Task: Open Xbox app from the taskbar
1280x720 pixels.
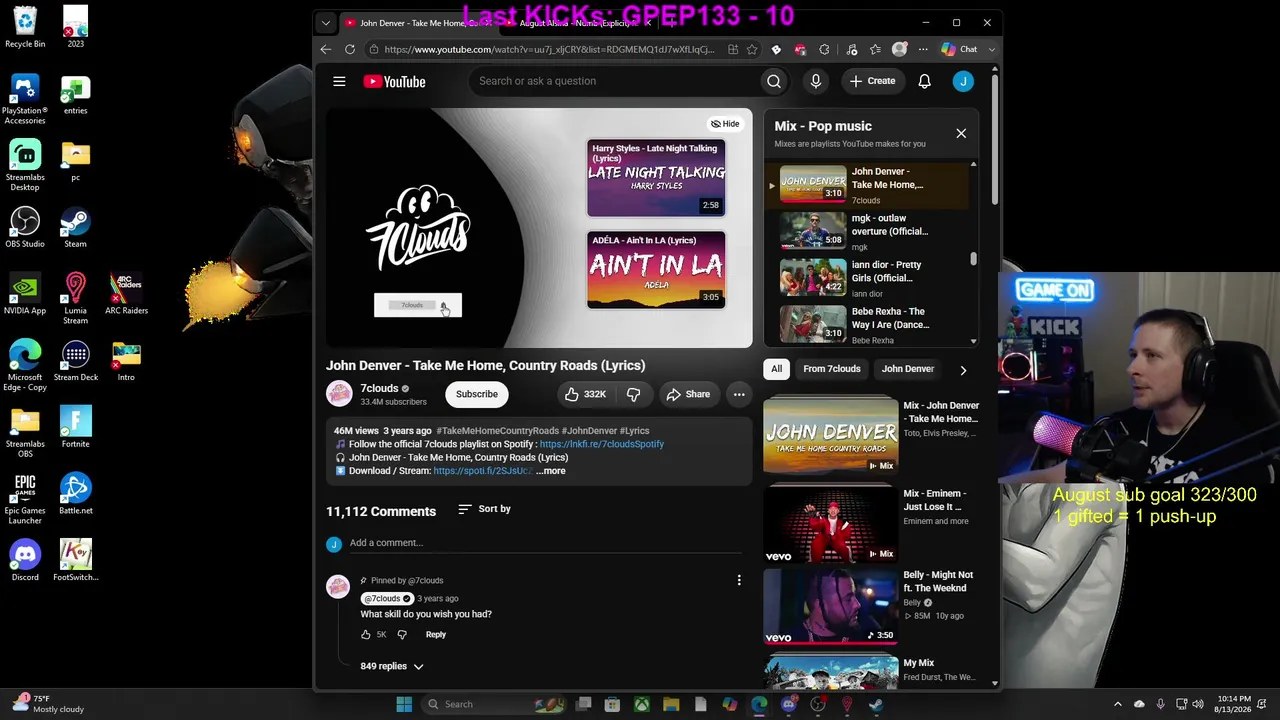Action: click(x=642, y=704)
